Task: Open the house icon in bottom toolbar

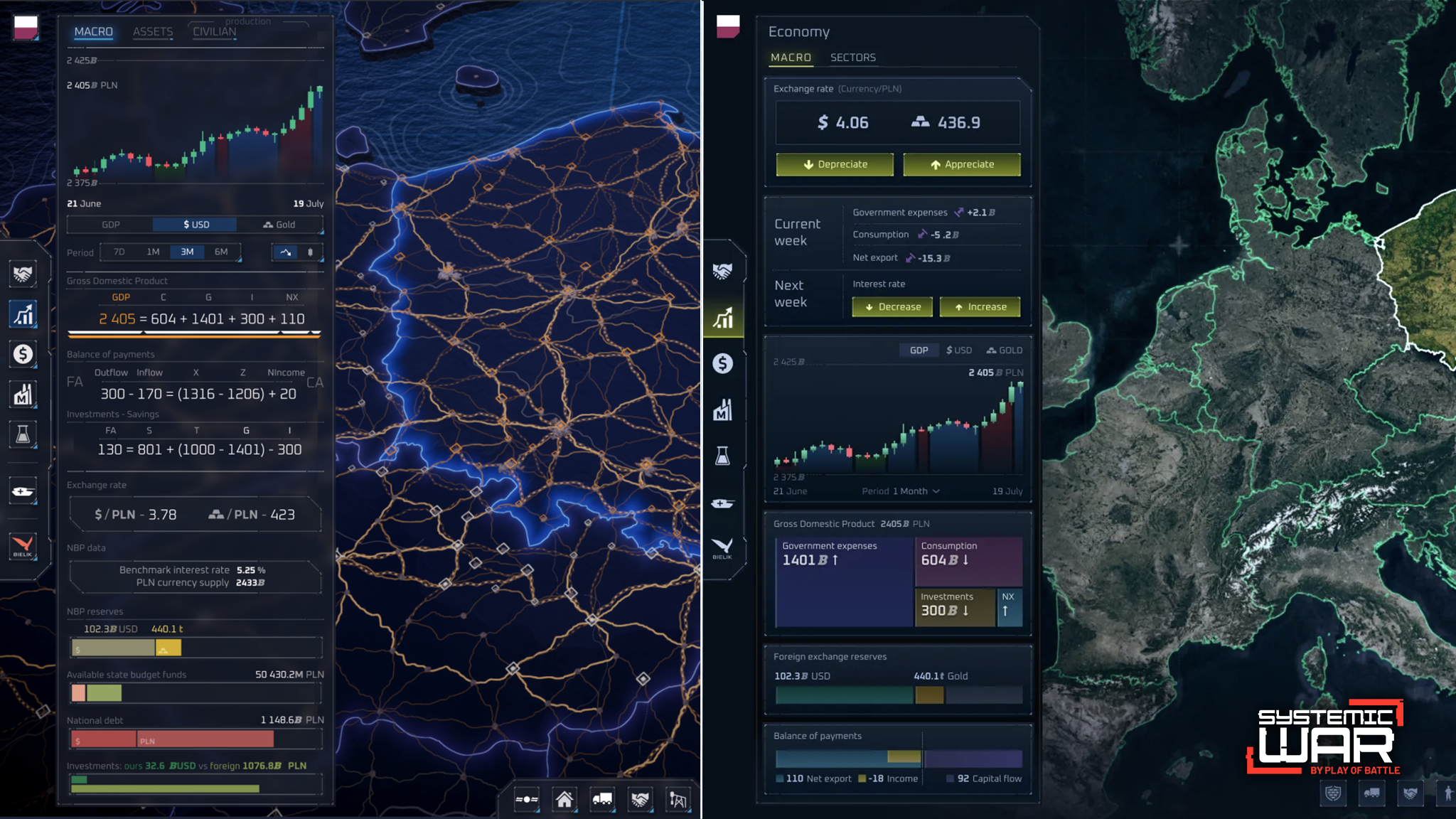Action: point(564,799)
